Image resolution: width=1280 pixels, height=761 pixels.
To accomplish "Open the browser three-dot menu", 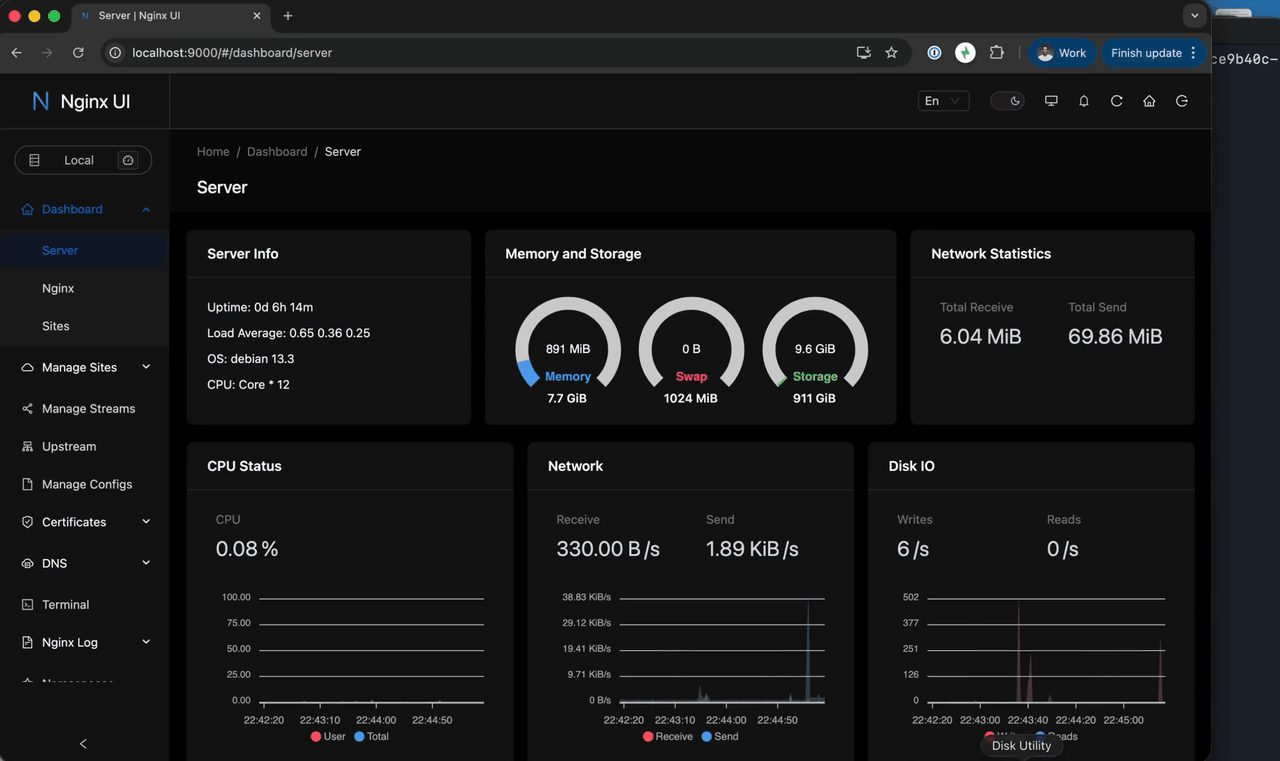I will (1193, 53).
